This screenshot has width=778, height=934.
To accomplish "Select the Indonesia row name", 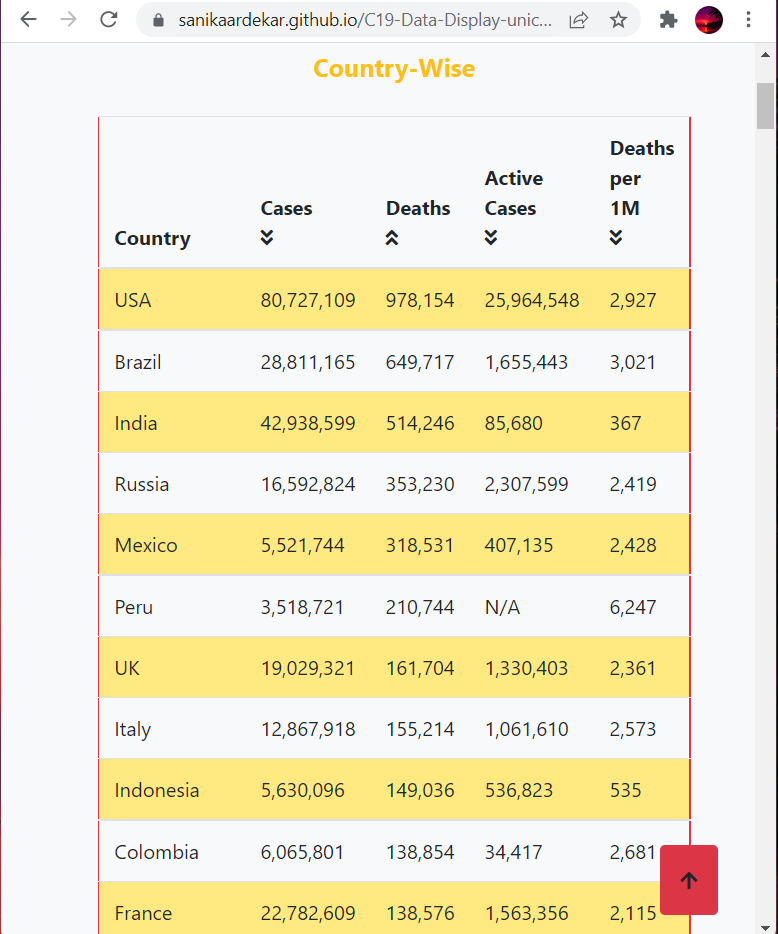I will [157, 790].
